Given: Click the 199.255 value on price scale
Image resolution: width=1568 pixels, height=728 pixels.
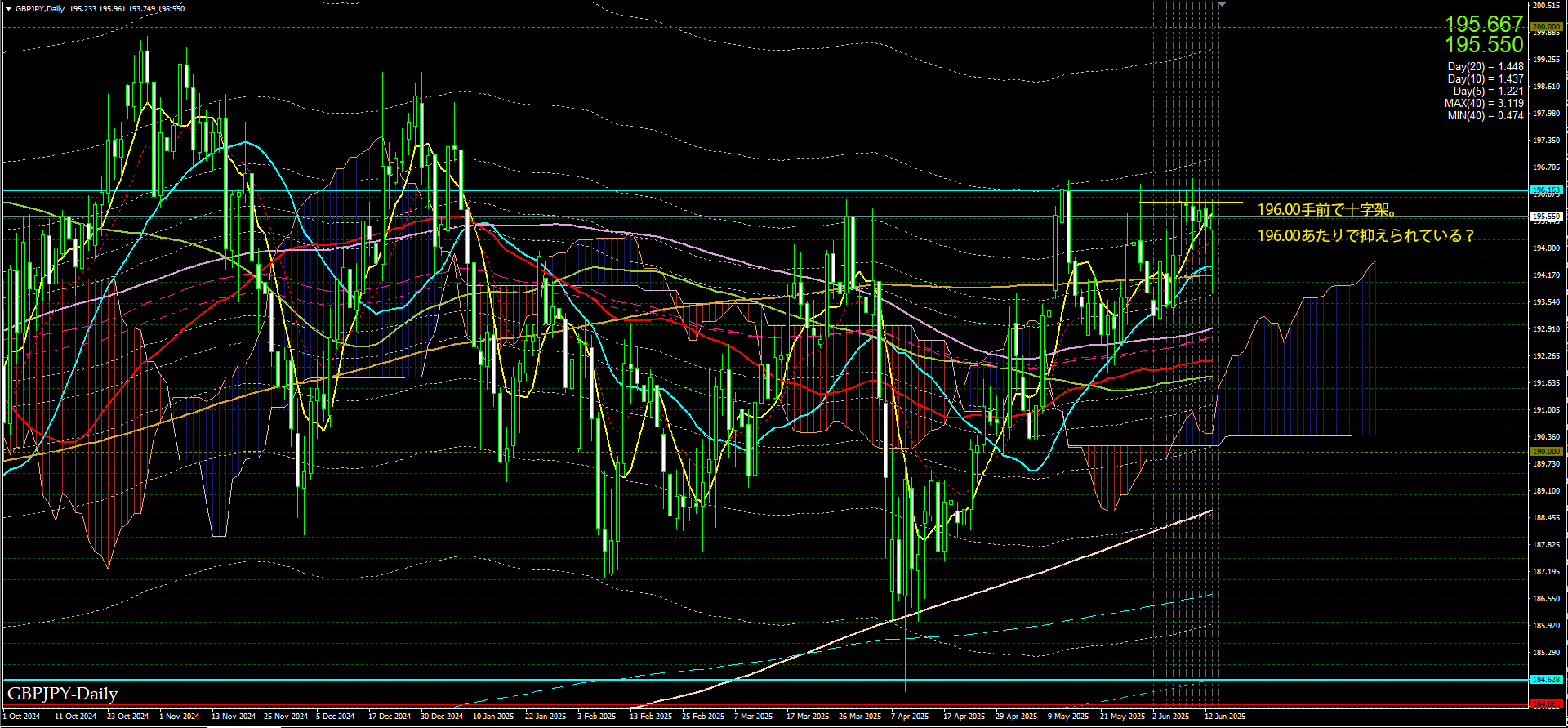Looking at the screenshot, I should click(1546, 60).
